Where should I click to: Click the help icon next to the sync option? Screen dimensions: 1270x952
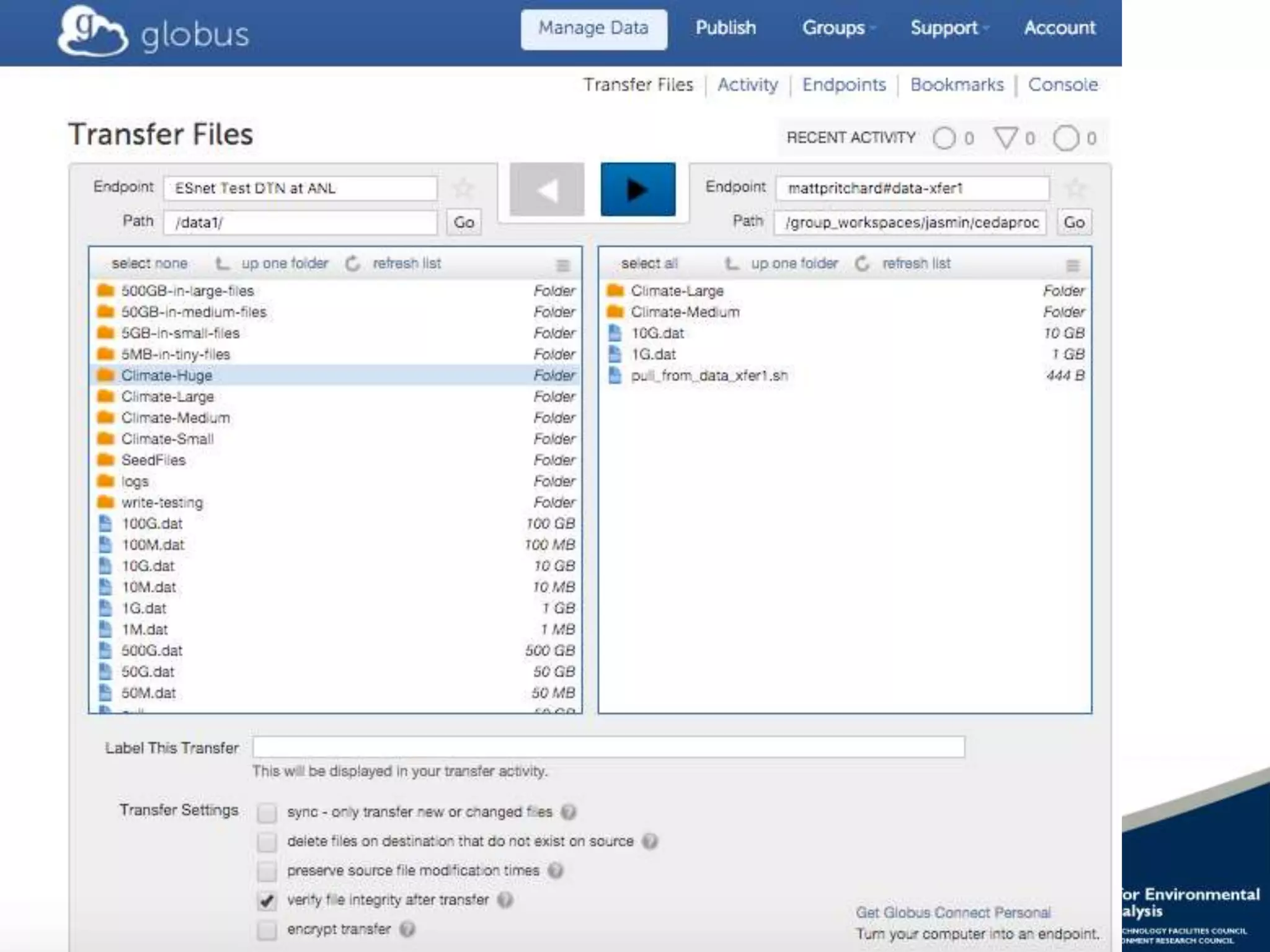pyautogui.click(x=568, y=812)
